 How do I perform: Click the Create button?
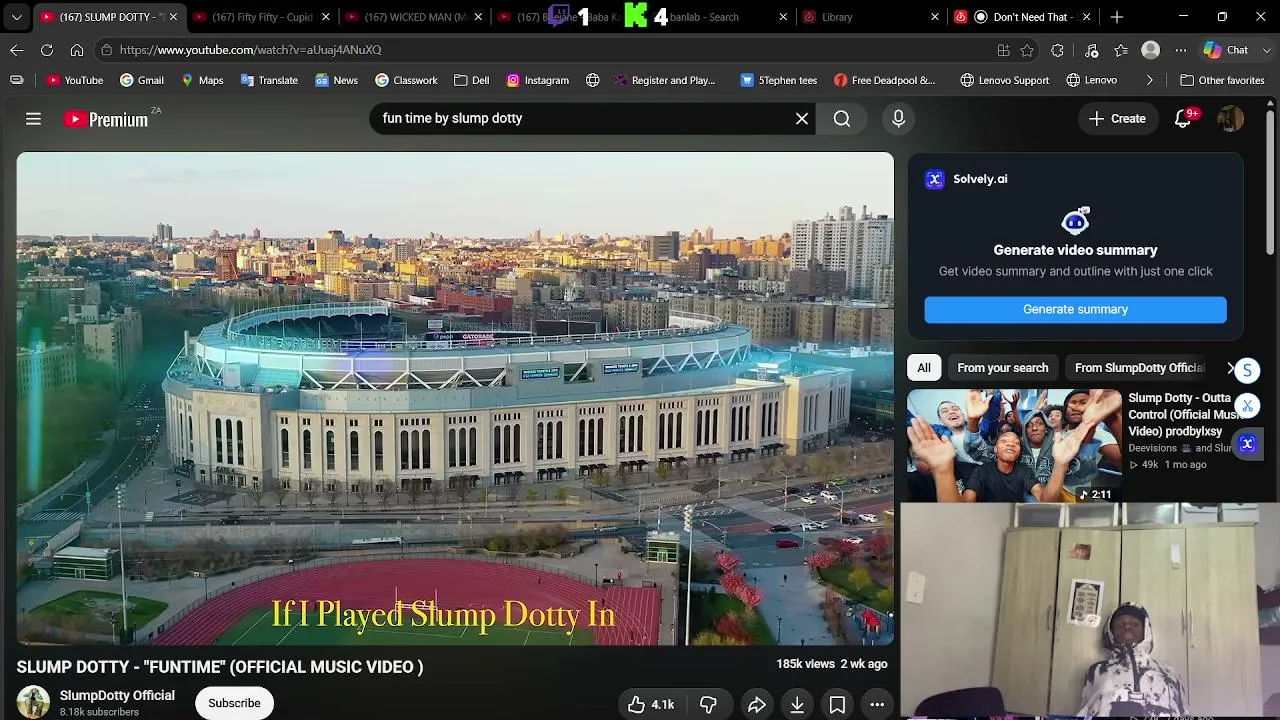pos(1117,119)
